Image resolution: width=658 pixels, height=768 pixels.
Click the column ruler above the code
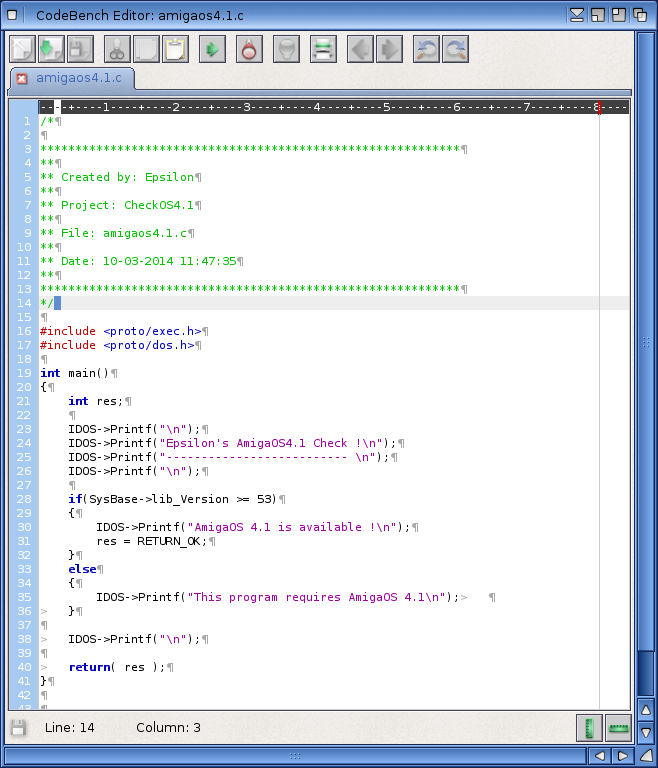pos(333,107)
